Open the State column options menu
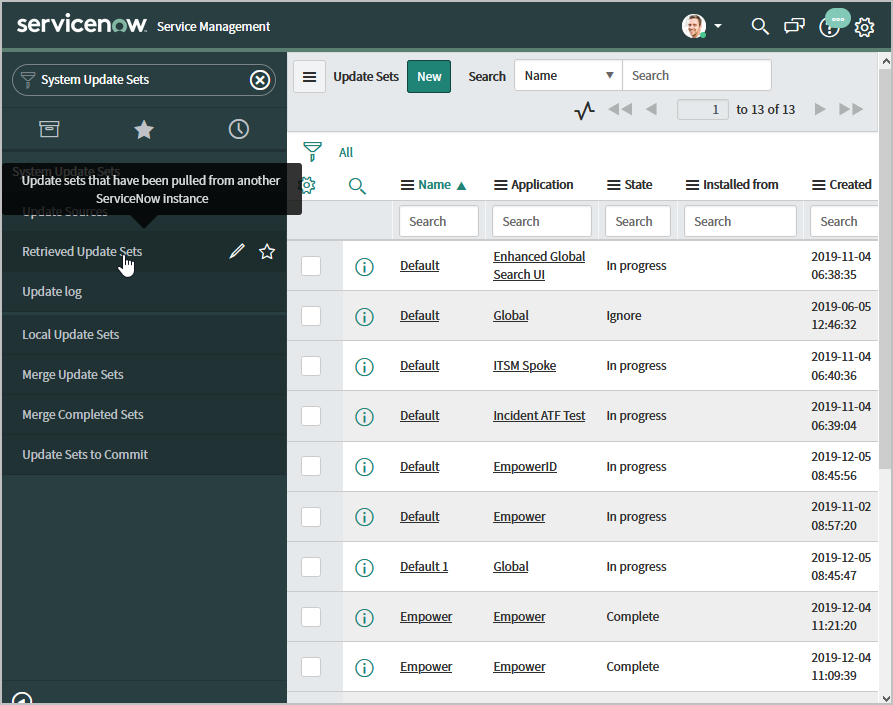 [x=614, y=185]
